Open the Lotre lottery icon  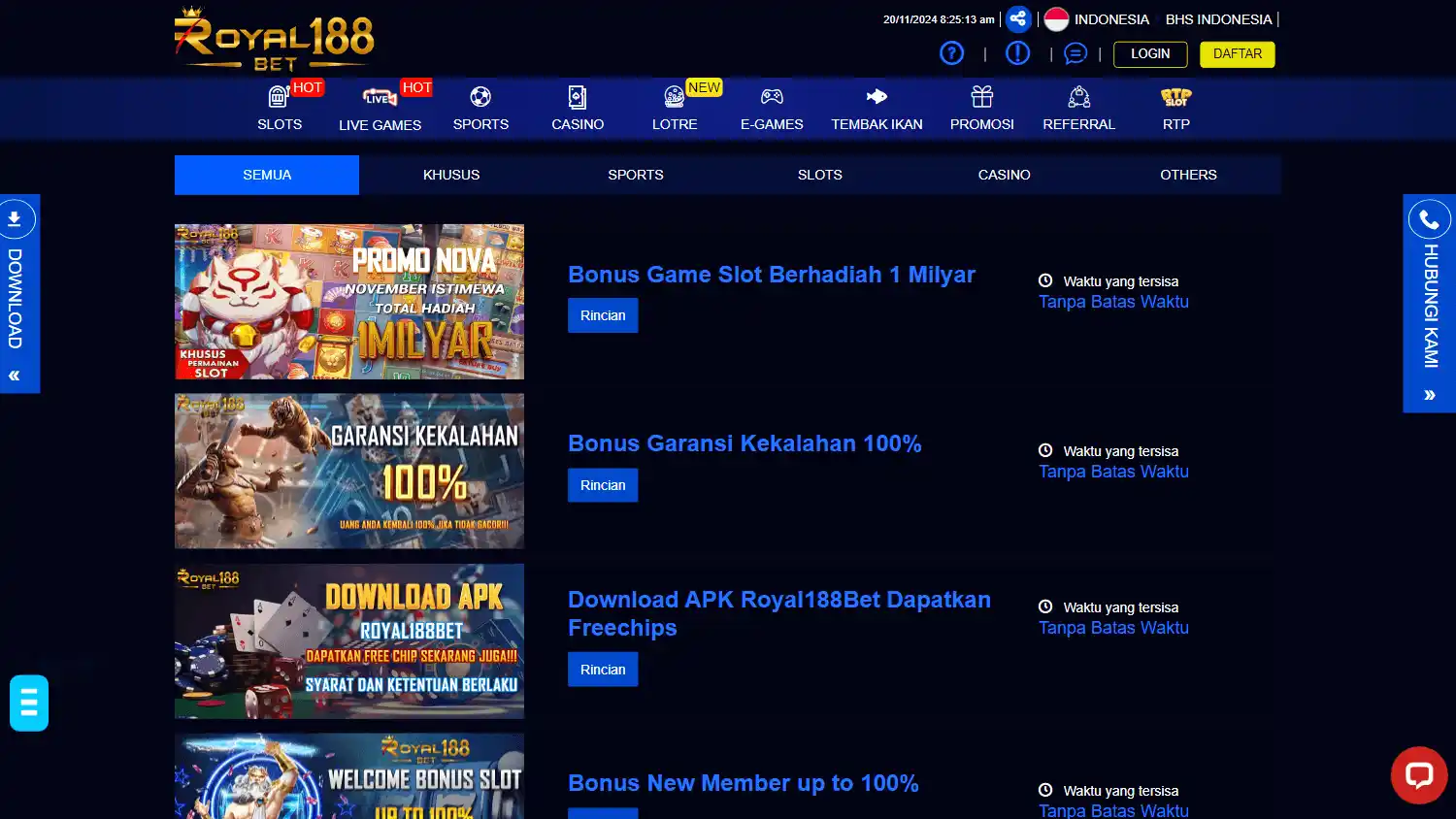click(x=674, y=97)
